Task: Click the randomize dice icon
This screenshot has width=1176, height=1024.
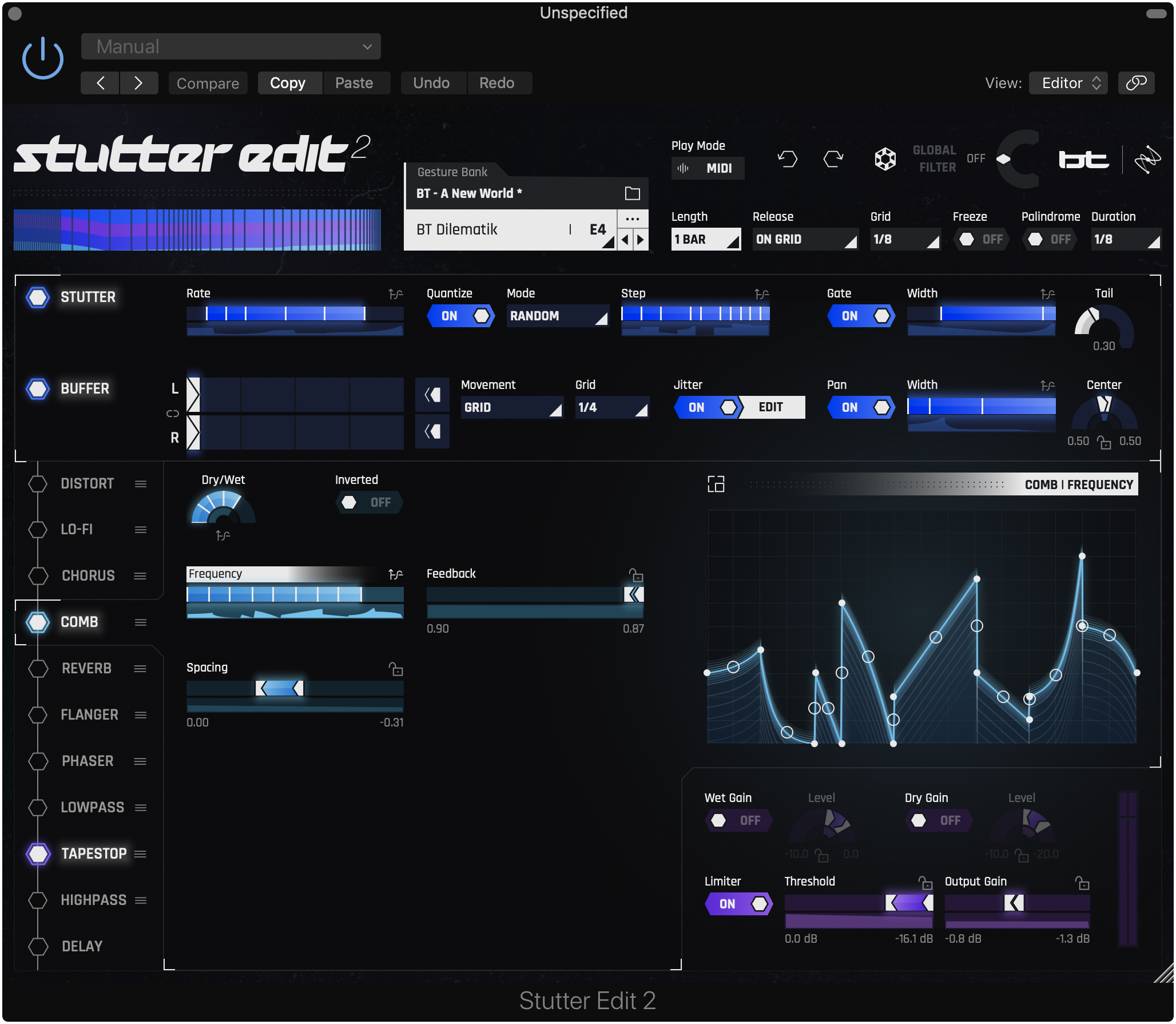Action: [885, 158]
